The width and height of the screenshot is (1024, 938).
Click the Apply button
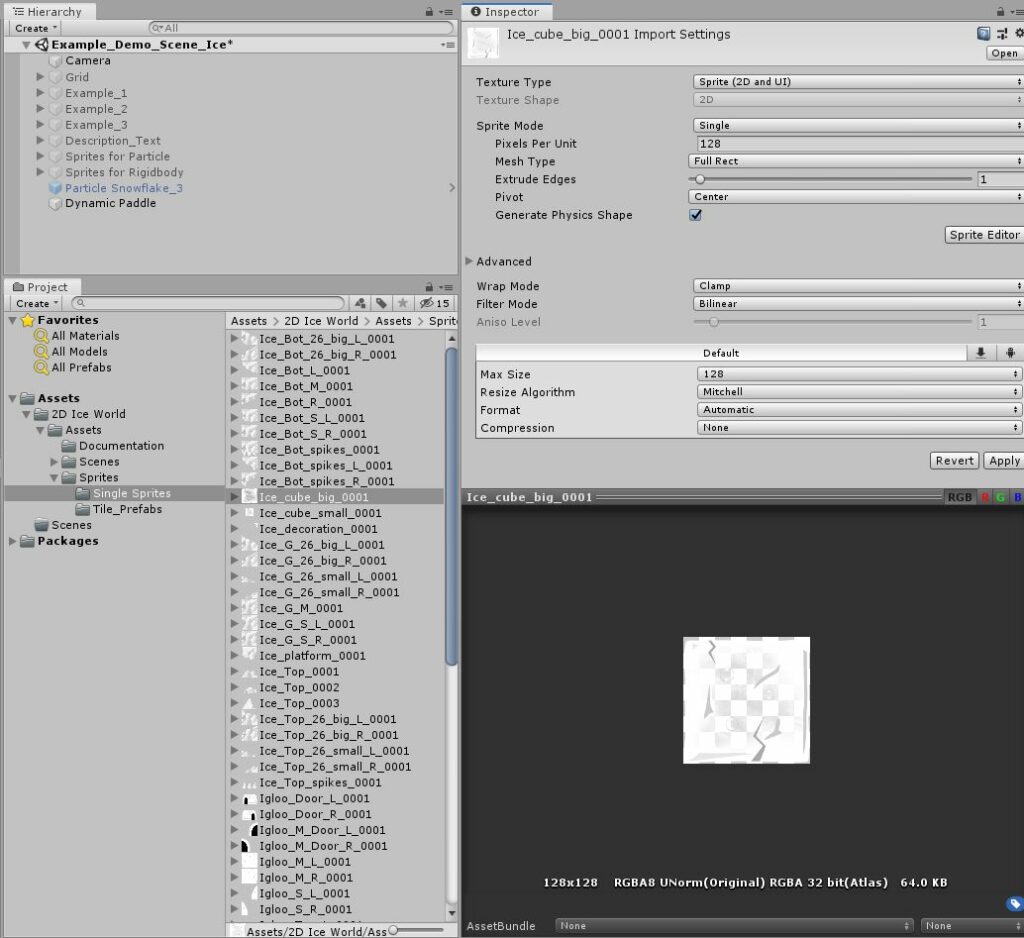[1003, 461]
